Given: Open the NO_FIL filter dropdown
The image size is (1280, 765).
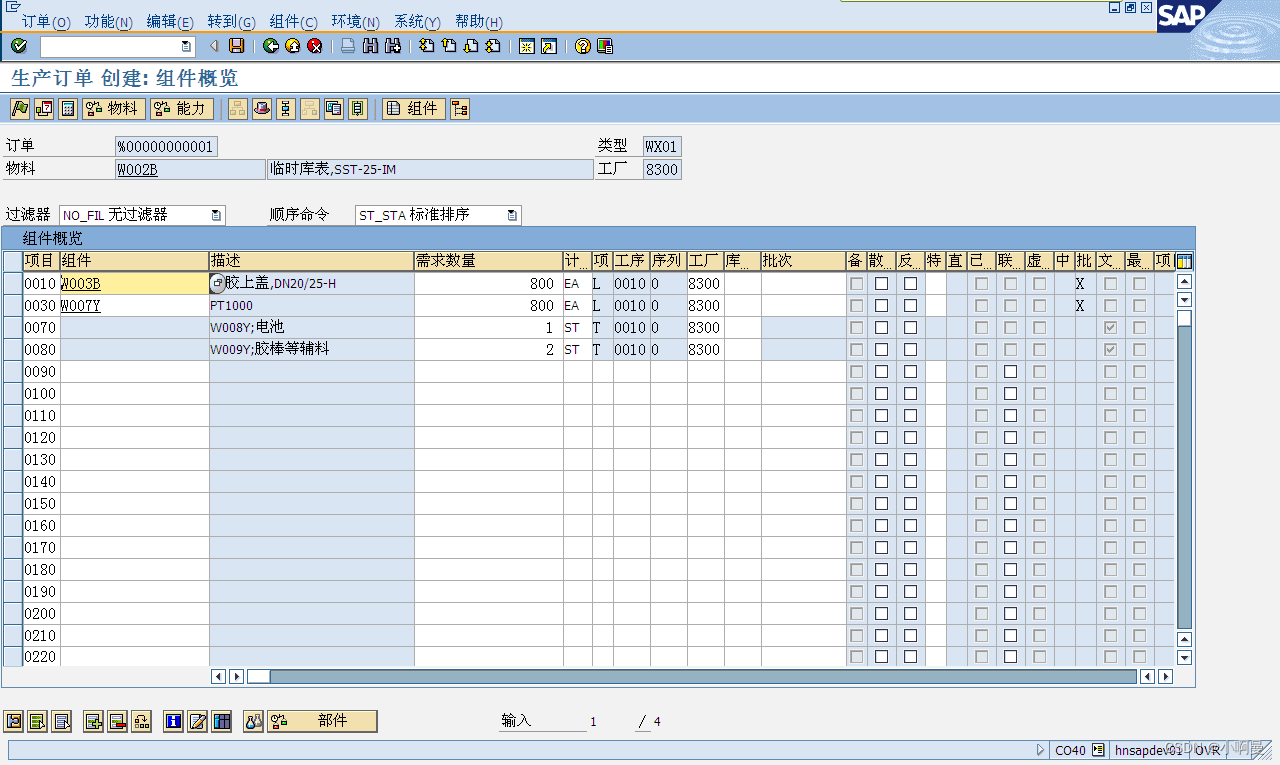Looking at the screenshot, I should point(218,215).
